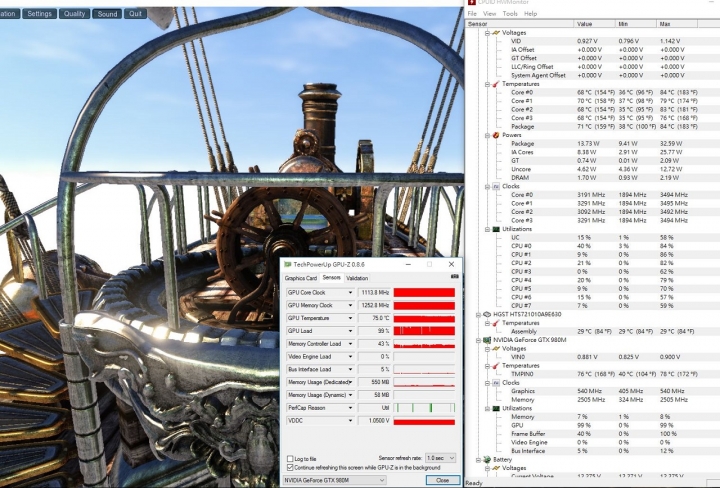Select the CPU Clocks icon above Core #0 3191 MHz

[495, 186]
